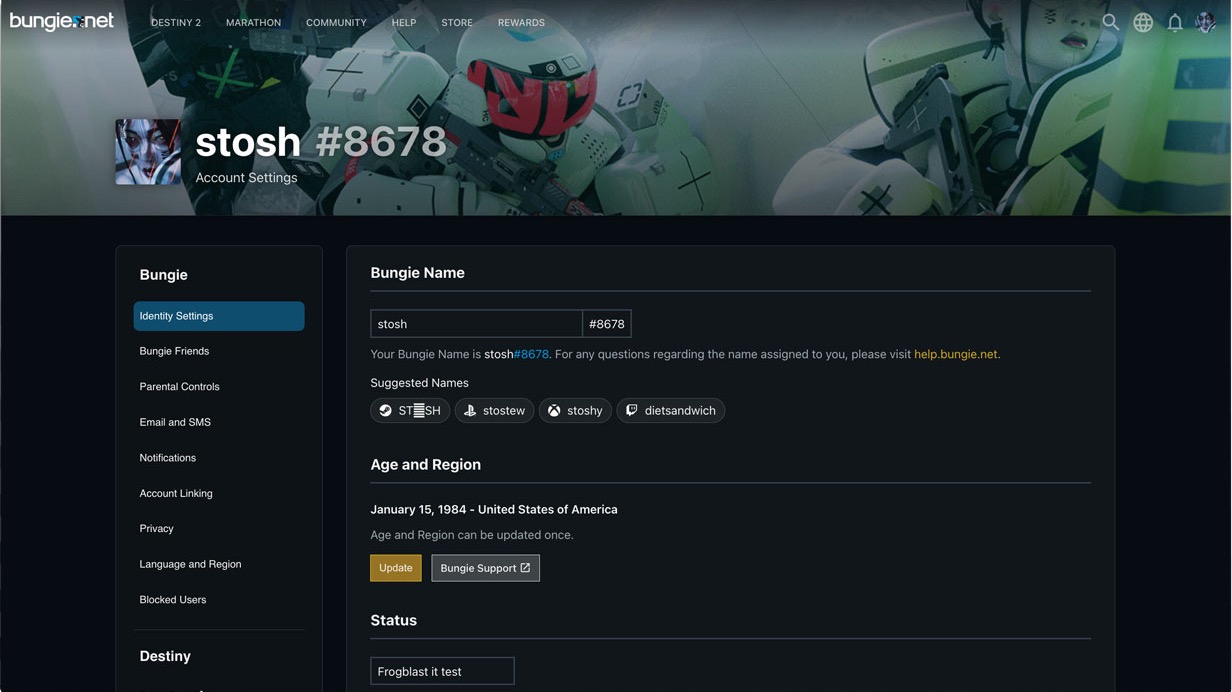Viewport: 1232px width, 692px height.
Task: Open the Help nav menu
Action: tap(404, 22)
